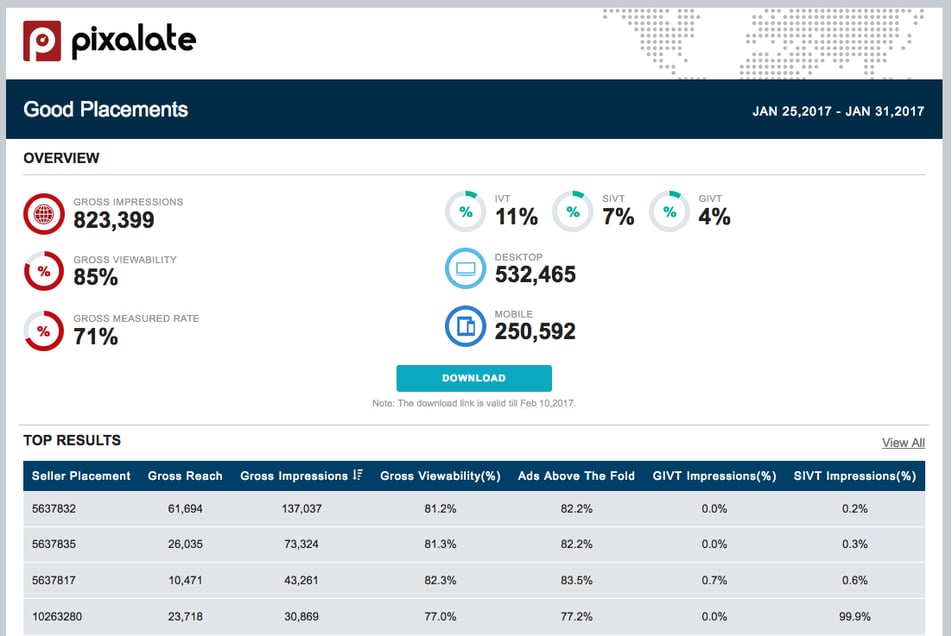The width and height of the screenshot is (952, 636).
Task: Click the Gross Viewability percent icon
Action: (43, 271)
